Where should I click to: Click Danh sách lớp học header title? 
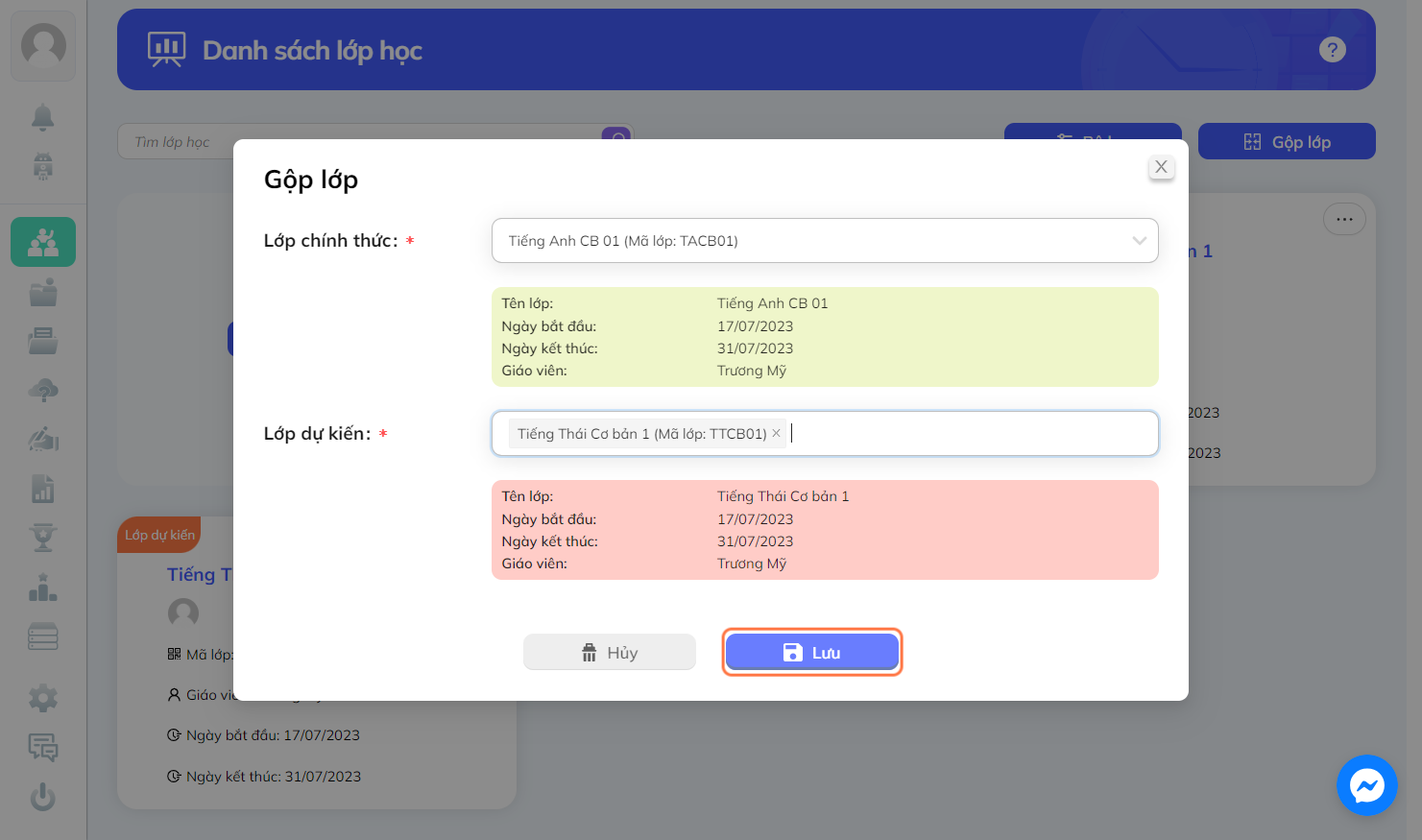click(x=312, y=50)
